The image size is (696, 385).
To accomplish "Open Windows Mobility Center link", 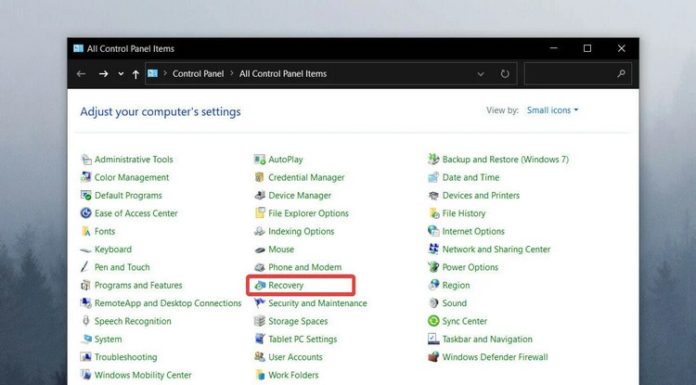I will [x=143, y=375].
